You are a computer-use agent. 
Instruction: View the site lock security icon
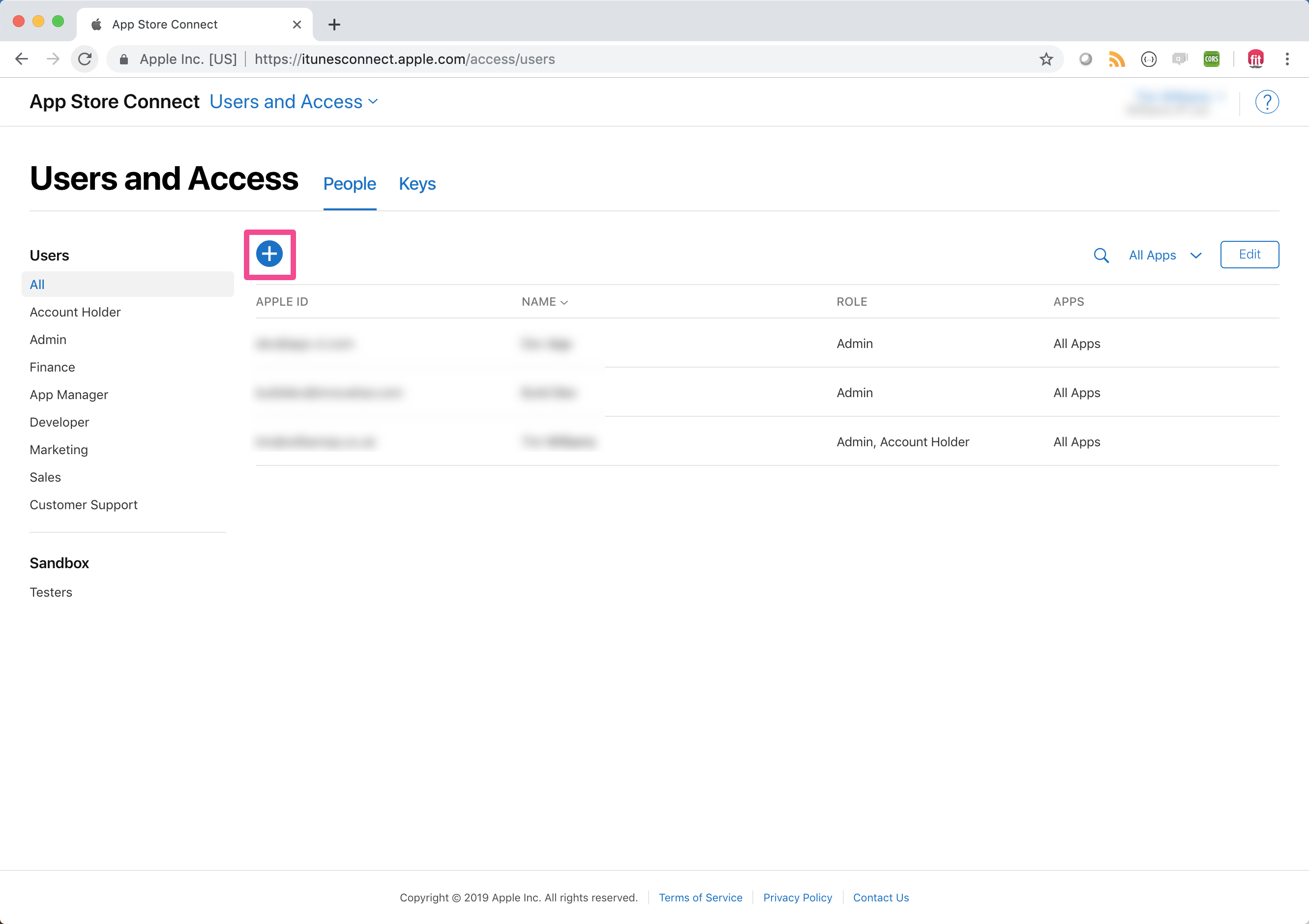click(124, 59)
